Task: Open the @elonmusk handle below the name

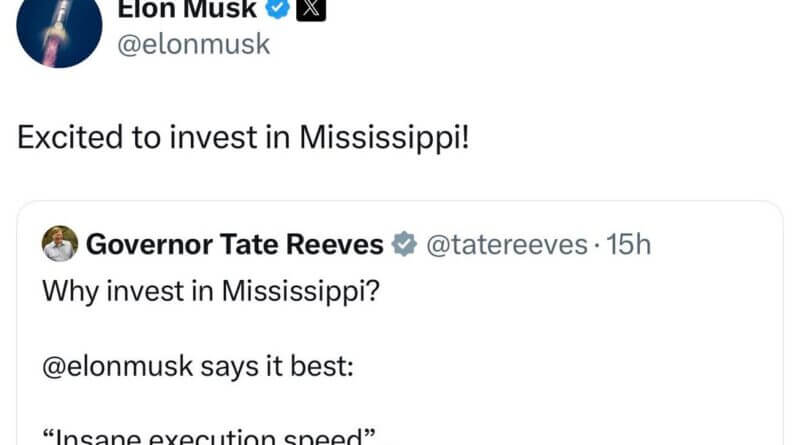Action: point(194,44)
